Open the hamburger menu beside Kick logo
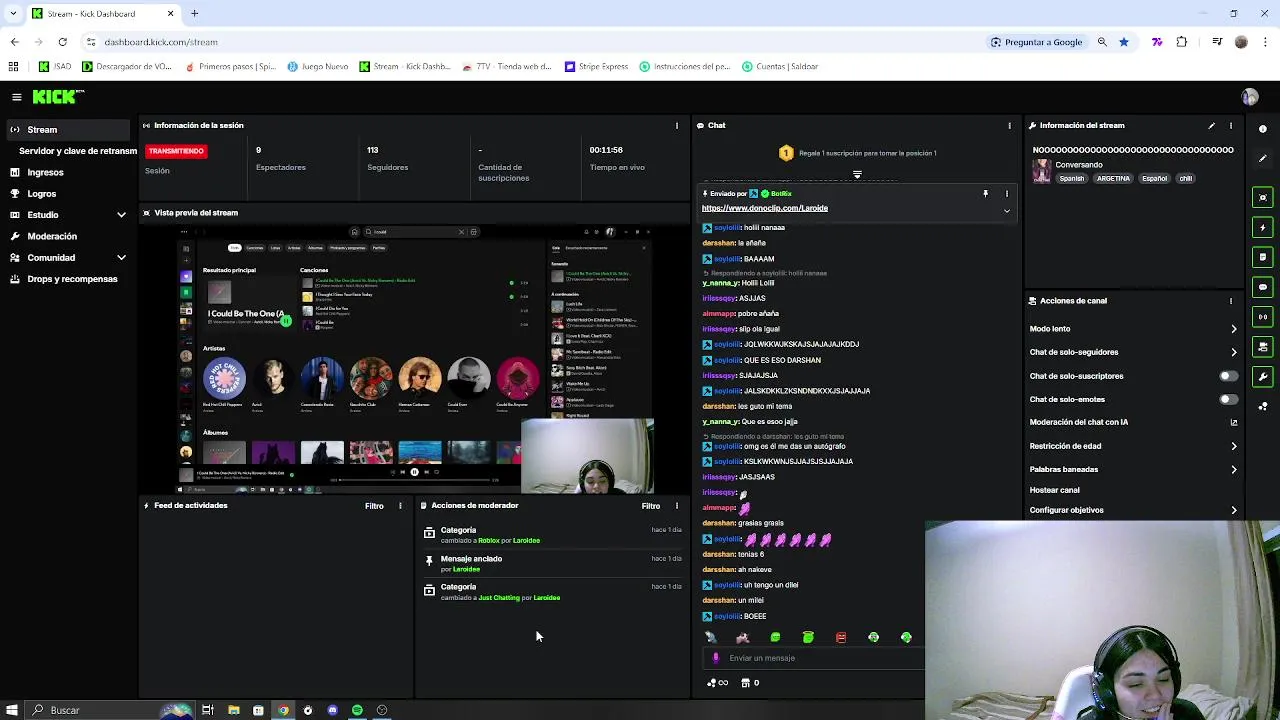Viewport: 1280px width, 720px height. pyautogui.click(x=17, y=97)
